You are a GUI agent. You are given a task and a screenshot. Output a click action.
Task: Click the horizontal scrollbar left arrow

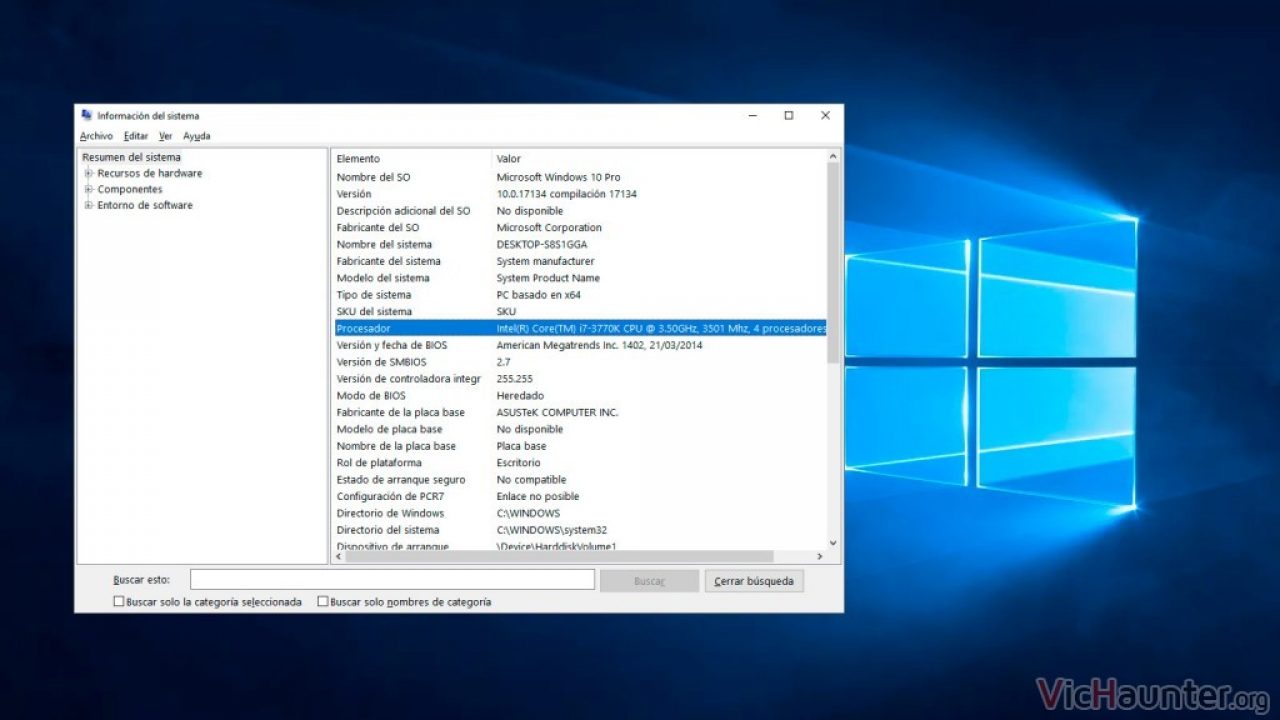click(338, 556)
